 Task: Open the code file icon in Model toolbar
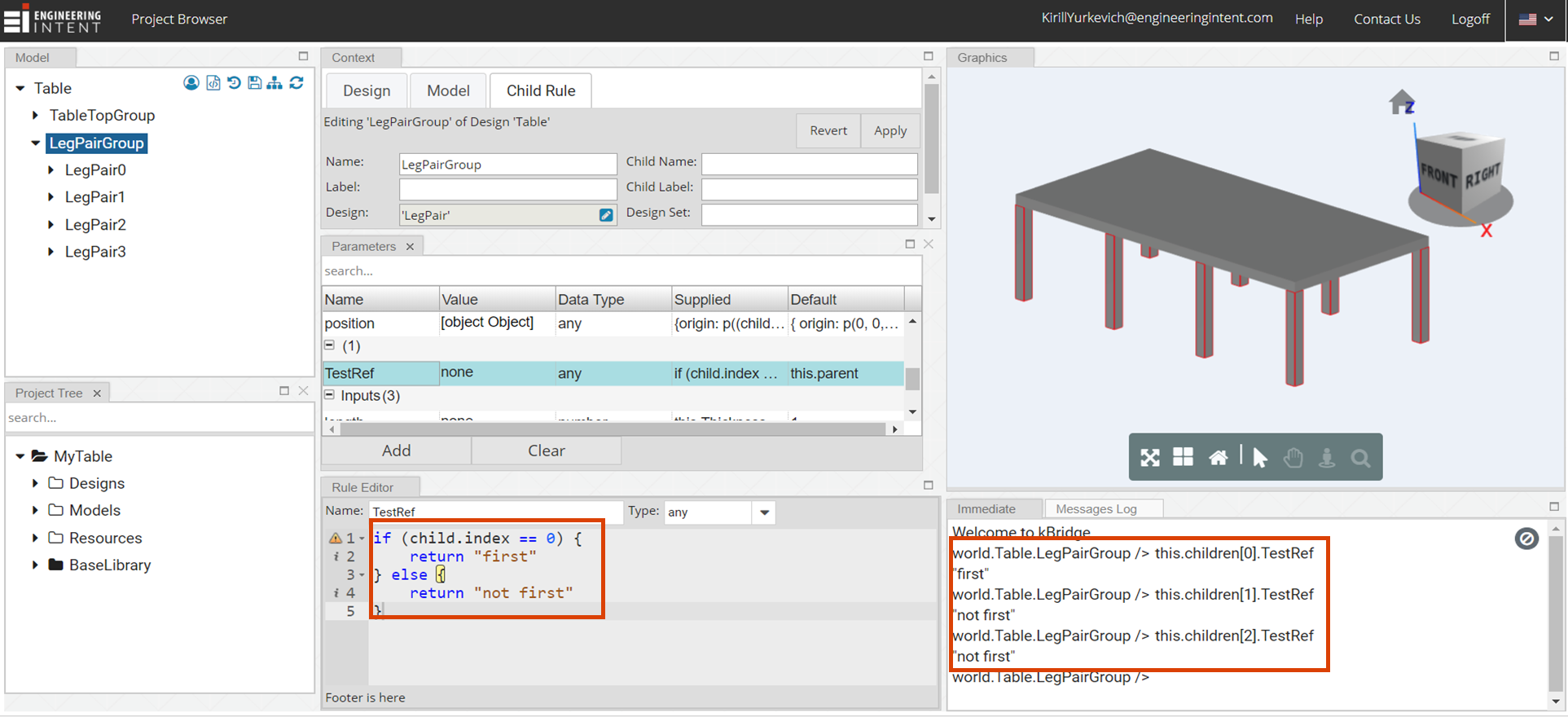pyautogui.click(x=213, y=82)
